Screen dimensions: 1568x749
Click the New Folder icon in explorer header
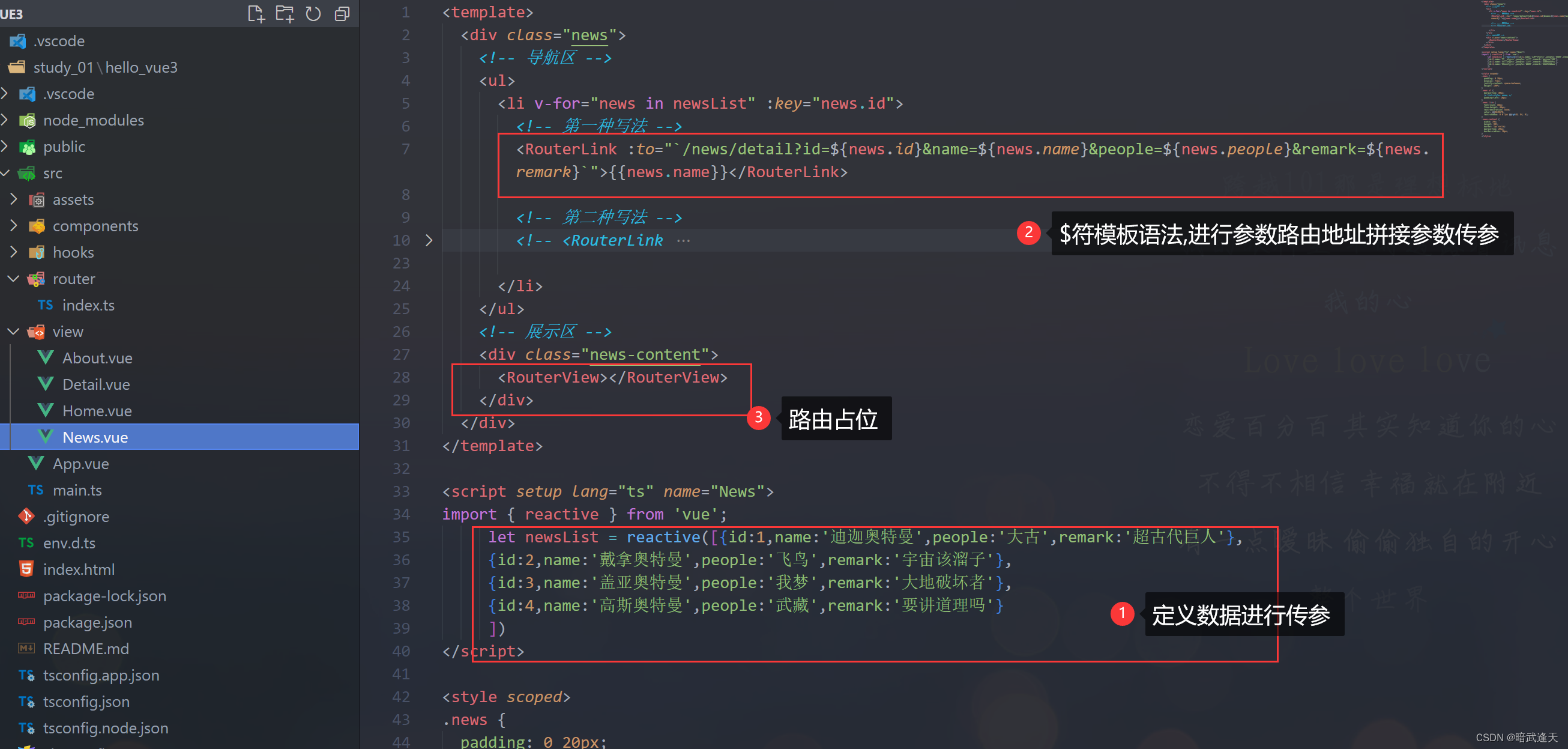285,13
